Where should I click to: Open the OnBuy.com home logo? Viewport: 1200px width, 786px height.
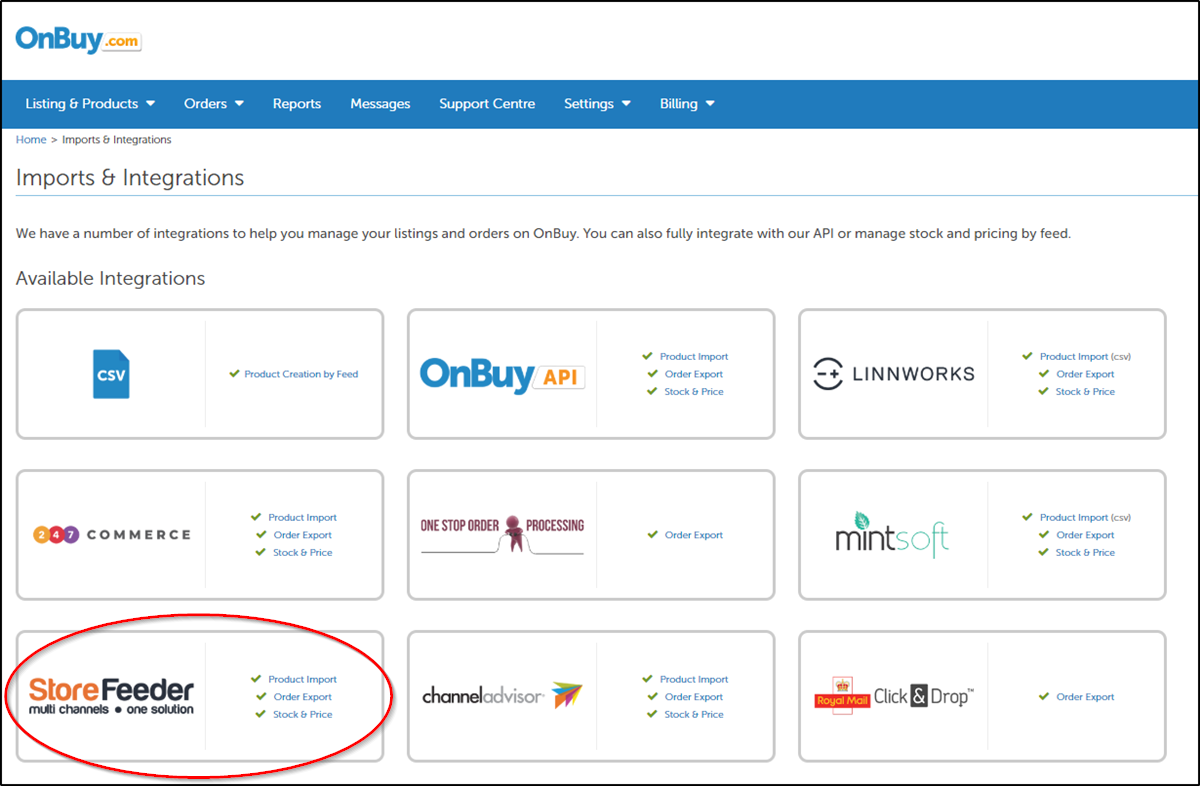point(79,40)
